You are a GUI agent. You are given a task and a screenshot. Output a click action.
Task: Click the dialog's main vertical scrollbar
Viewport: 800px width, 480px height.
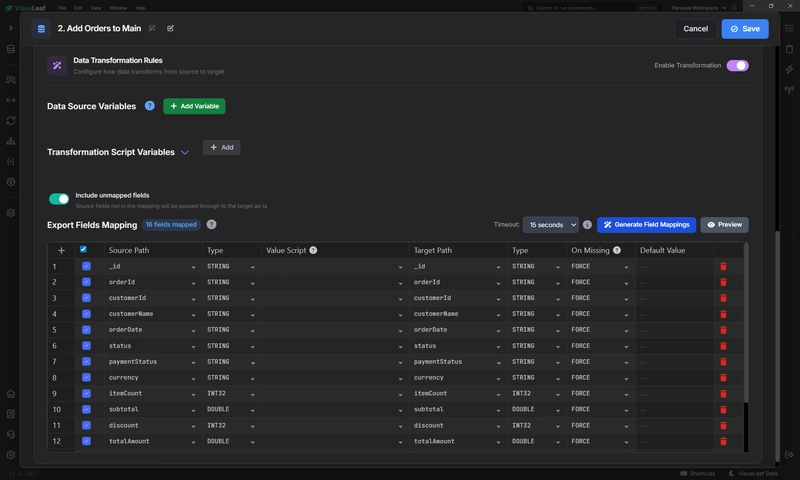pyautogui.click(x=778, y=347)
